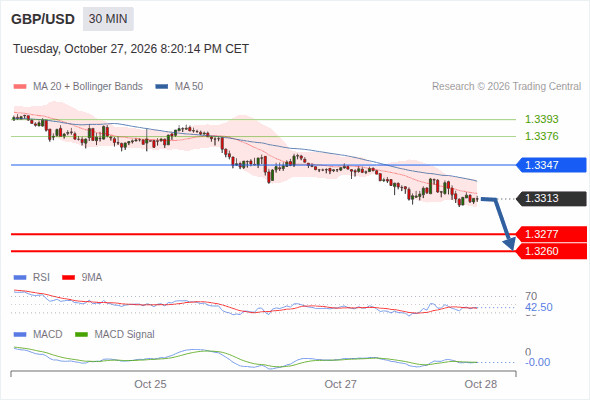Click the Oct 27 date axis label

coord(341,384)
